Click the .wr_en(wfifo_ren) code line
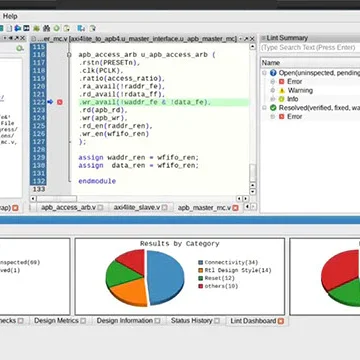Image resolution: width=360 pixels, height=360 pixels. click(x=114, y=134)
